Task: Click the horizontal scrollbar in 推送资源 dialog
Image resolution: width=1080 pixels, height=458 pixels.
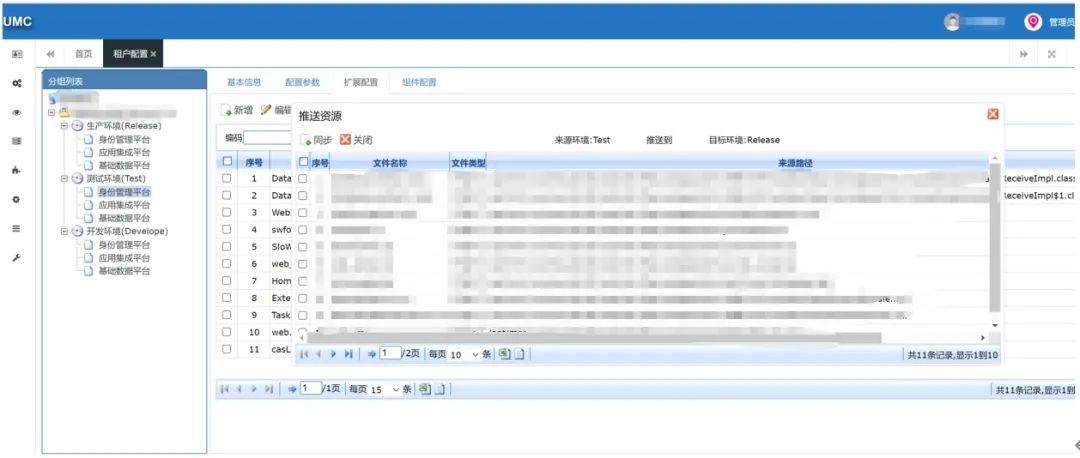Action: 594,337
